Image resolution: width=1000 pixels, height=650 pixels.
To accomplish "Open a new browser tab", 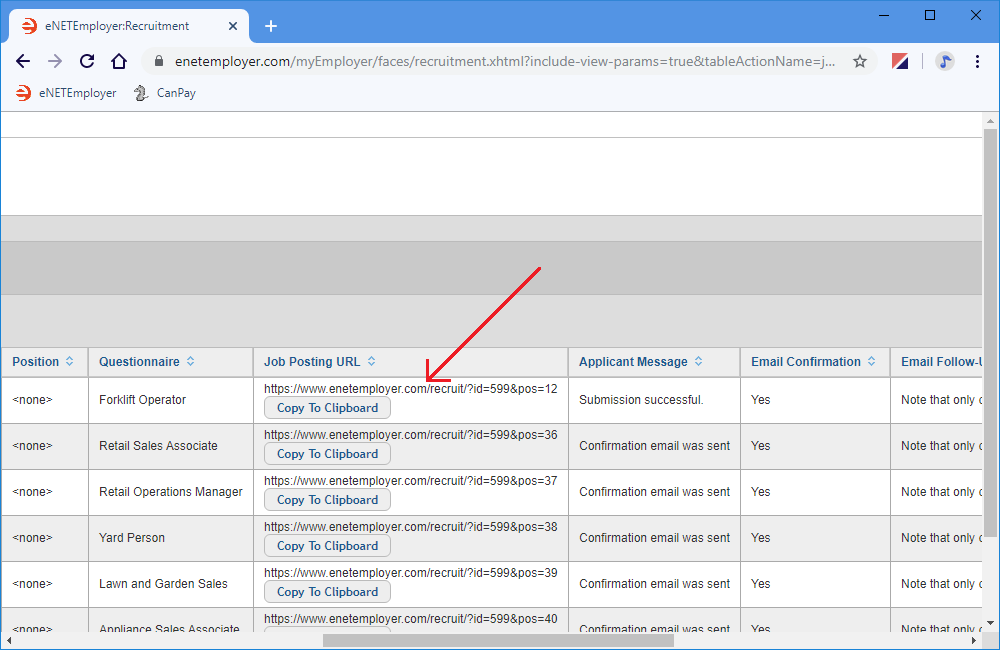I will point(271,26).
